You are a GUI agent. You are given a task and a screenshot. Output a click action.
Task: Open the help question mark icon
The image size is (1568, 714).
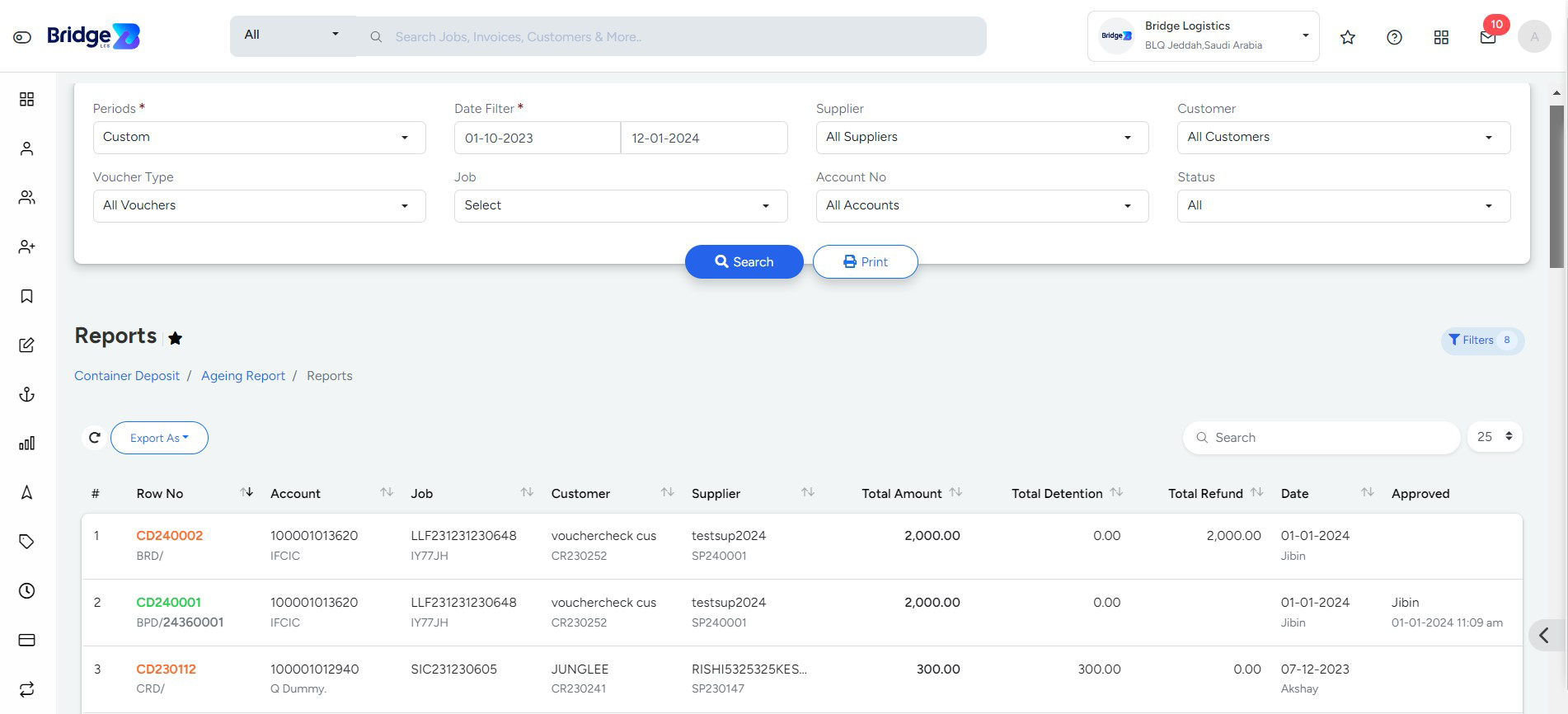point(1394,37)
